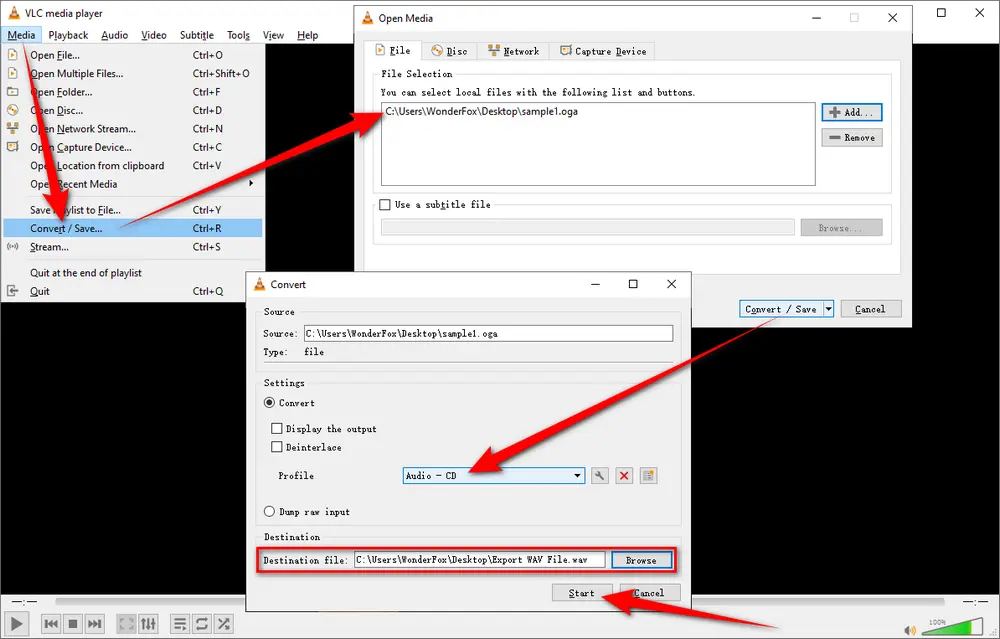Image resolution: width=1000 pixels, height=639 pixels.
Task: Mute using the speaker volume icon
Action: pyautogui.click(x=910, y=630)
